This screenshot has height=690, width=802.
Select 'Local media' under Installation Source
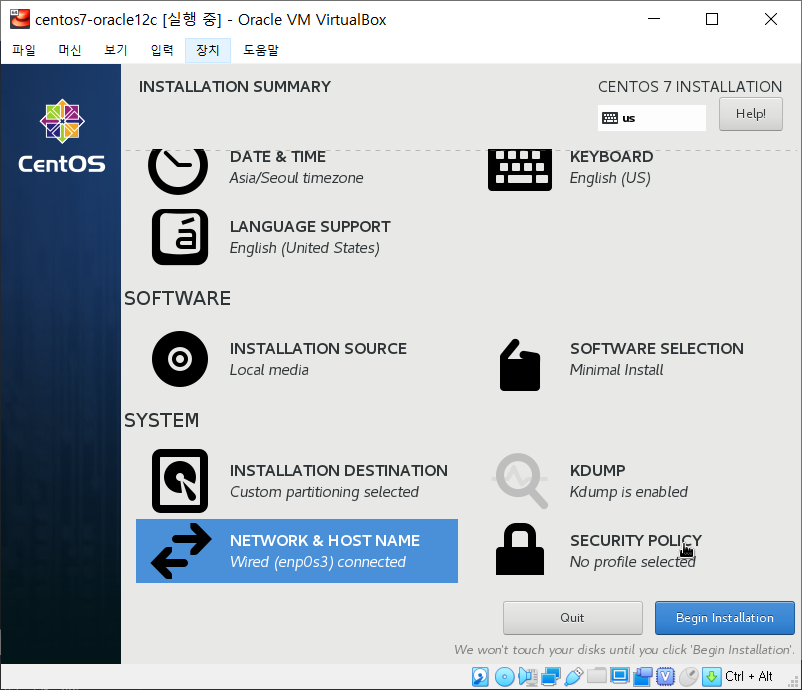tap(269, 370)
